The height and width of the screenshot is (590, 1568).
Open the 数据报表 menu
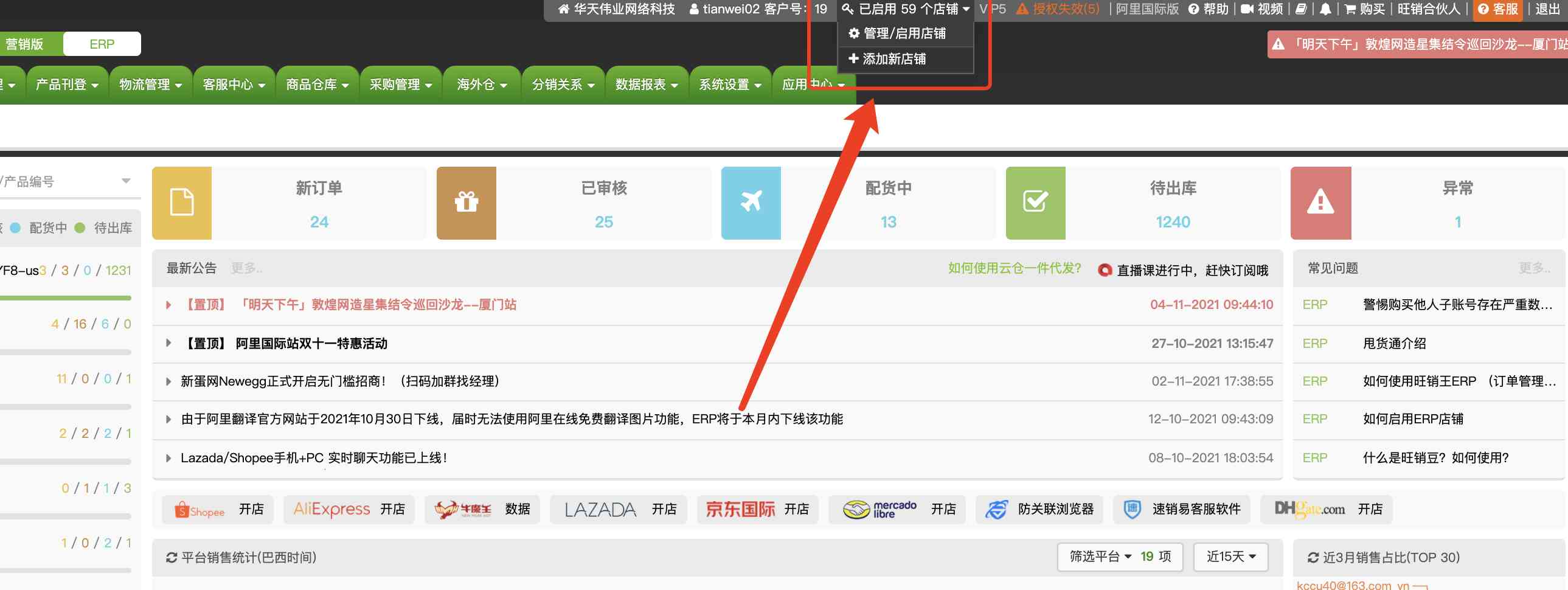(x=647, y=85)
